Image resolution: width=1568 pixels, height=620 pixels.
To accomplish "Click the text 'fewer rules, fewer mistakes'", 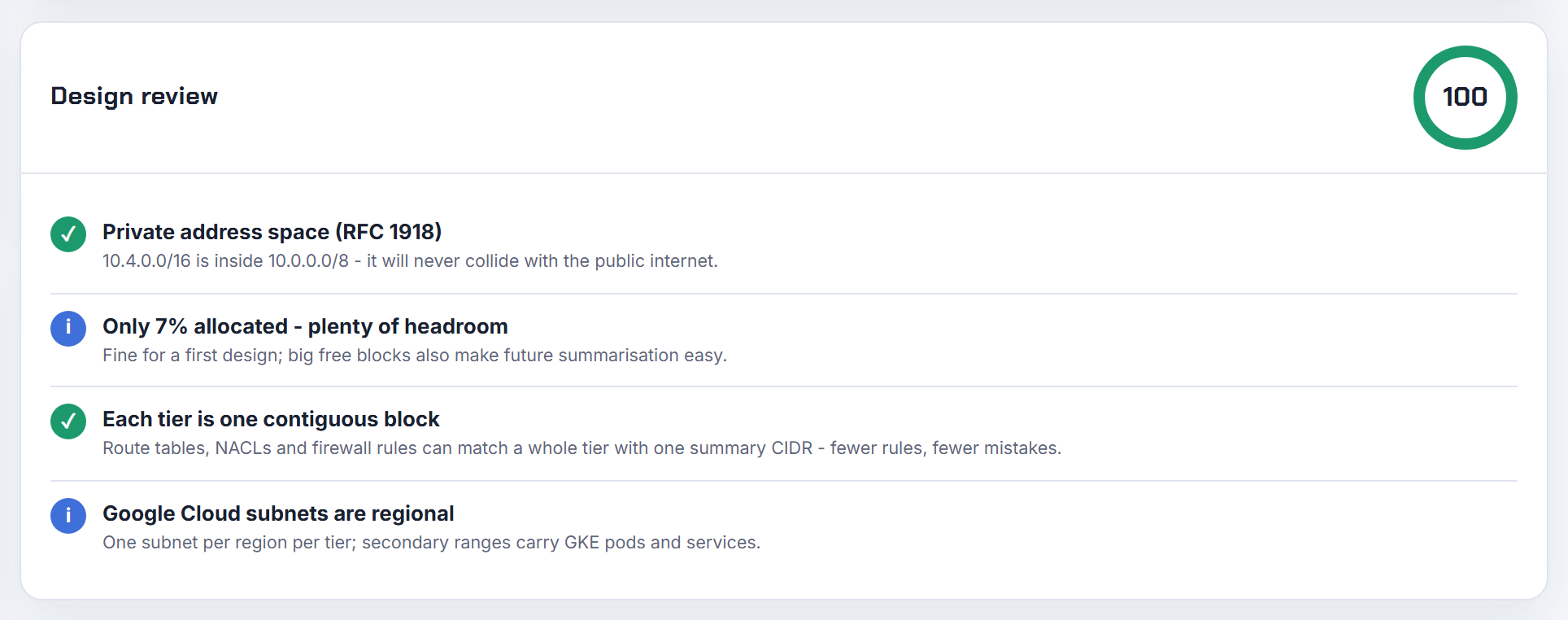I will (946, 448).
